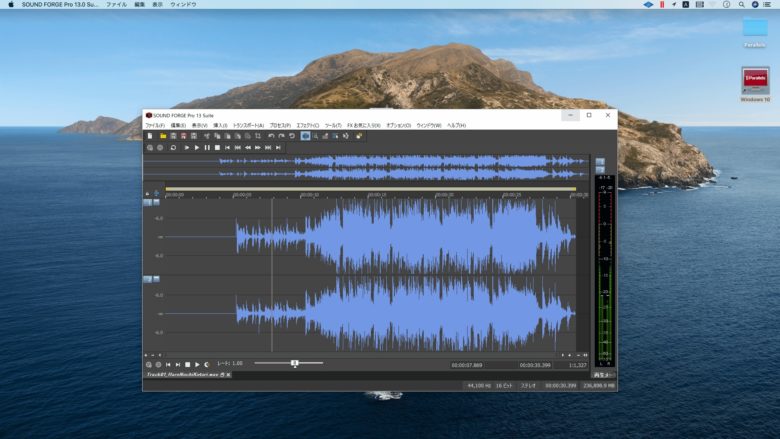
Task: Open macOS 編集 menu in top bar
Action: click(x=140, y=4)
